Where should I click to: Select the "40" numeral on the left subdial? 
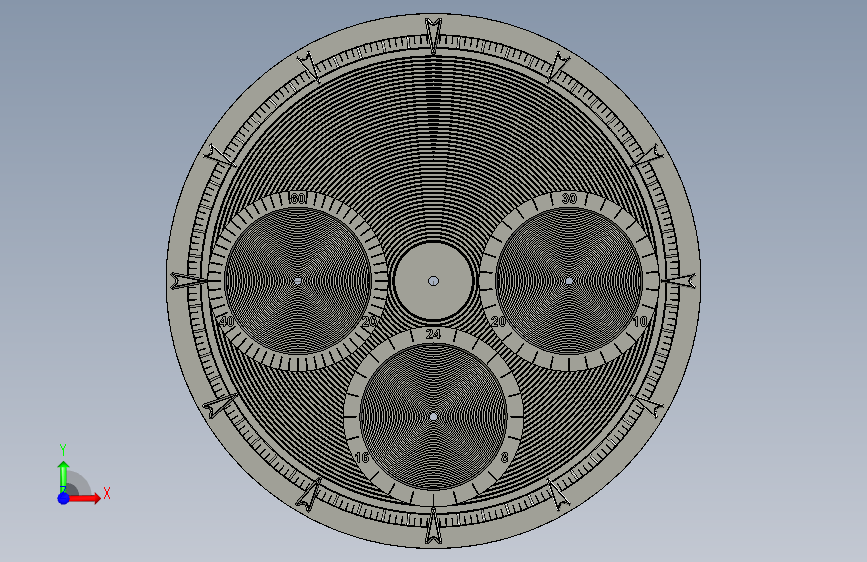(x=227, y=321)
